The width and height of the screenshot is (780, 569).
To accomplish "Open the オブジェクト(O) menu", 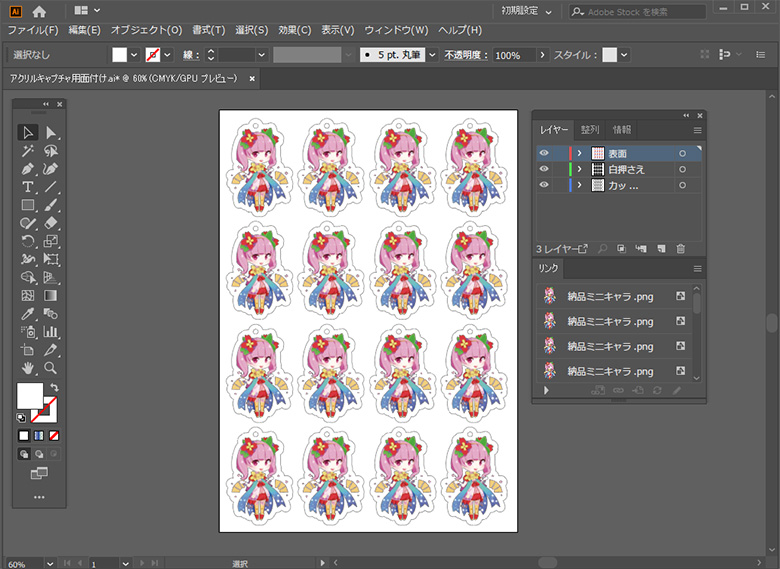I will tap(146, 30).
